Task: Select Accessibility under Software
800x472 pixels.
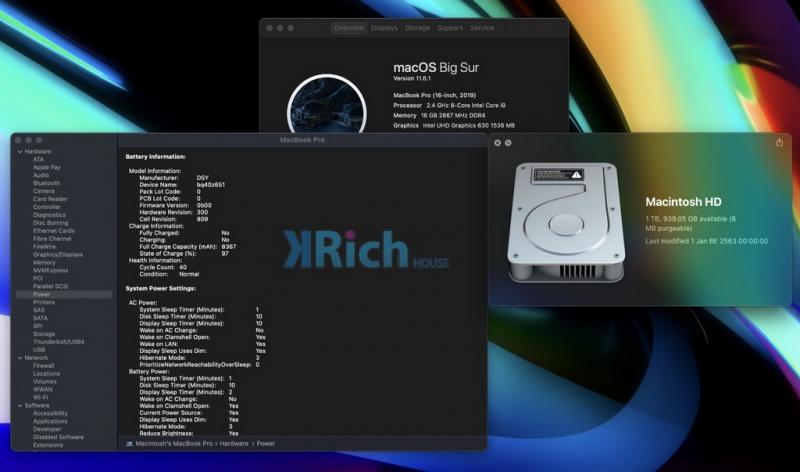Action: pyautogui.click(x=50, y=413)
